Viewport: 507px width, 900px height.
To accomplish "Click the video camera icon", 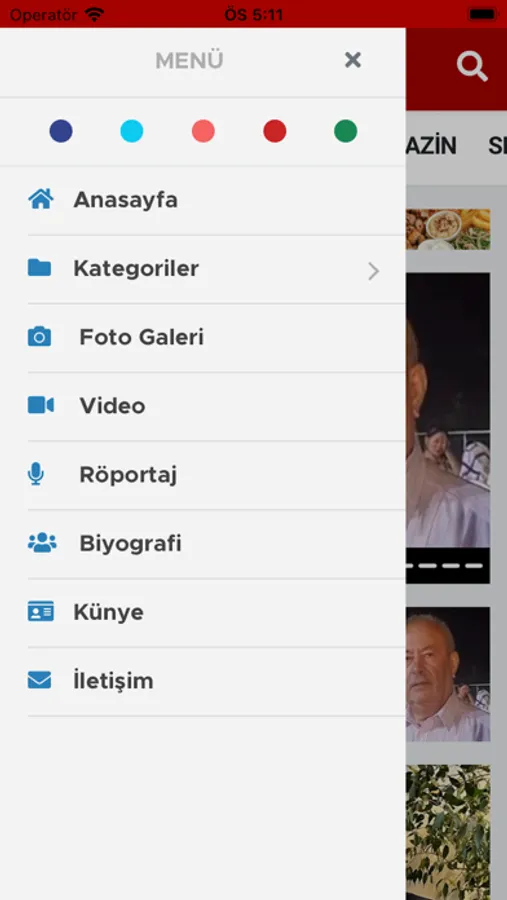I will [x=41, y=405].
